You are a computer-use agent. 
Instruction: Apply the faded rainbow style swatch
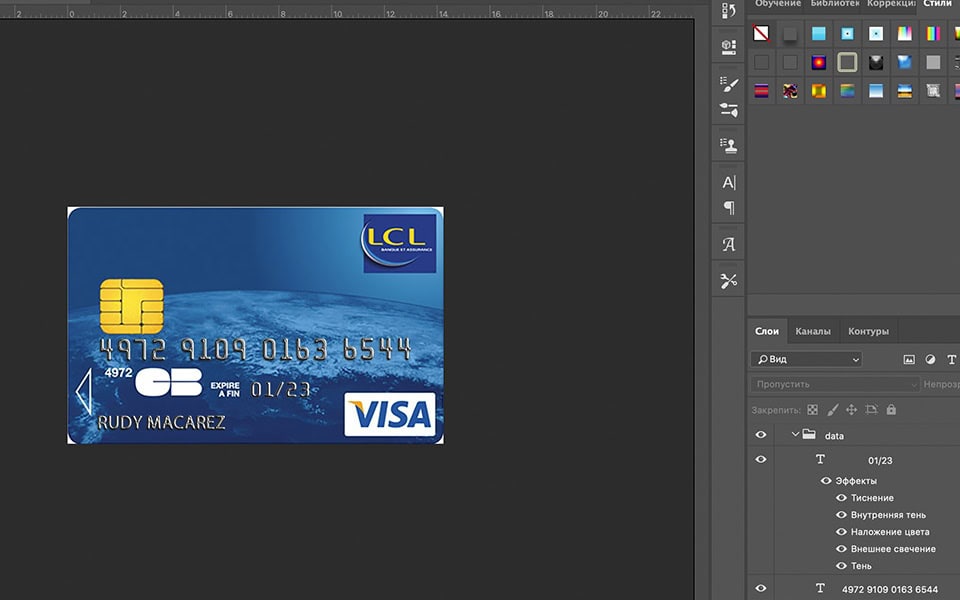(904, 33)
